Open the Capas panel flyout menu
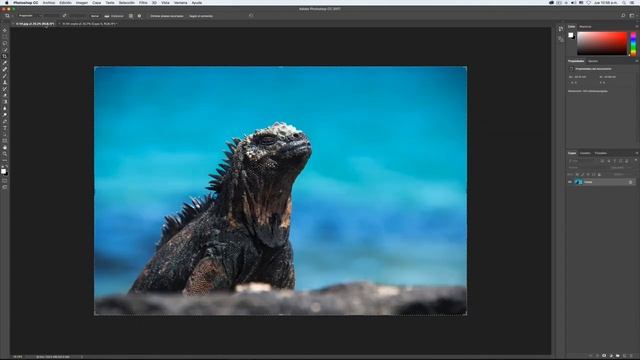The width and height of the screenshot is (640, 360). pos(636,153)
